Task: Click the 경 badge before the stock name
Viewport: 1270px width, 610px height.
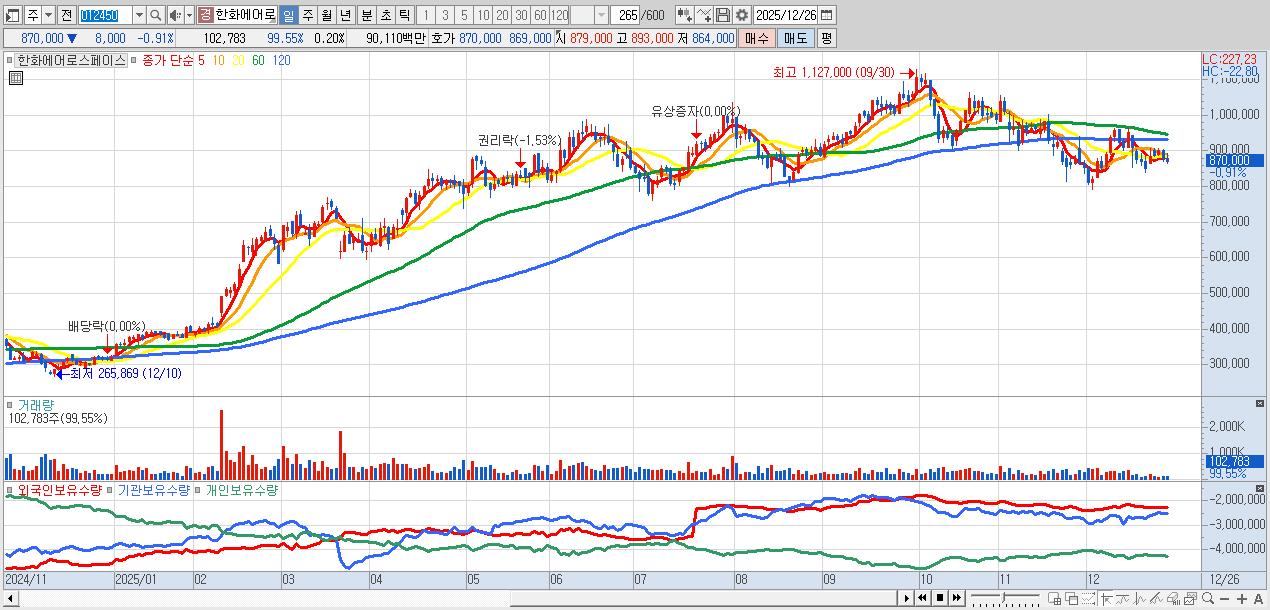Action: pos(206,15)
